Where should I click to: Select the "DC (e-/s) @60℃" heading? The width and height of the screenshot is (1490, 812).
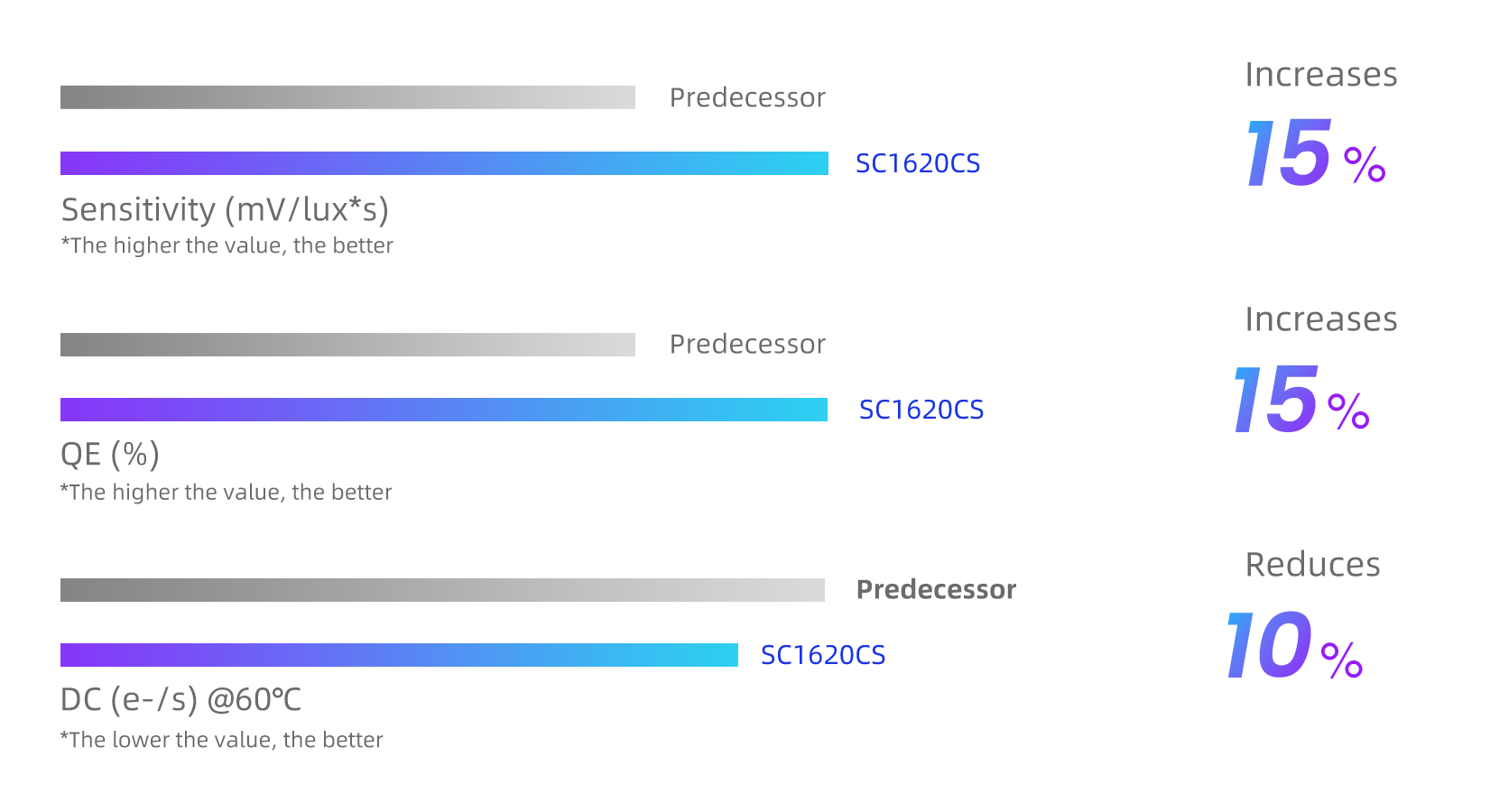(180, 699)
